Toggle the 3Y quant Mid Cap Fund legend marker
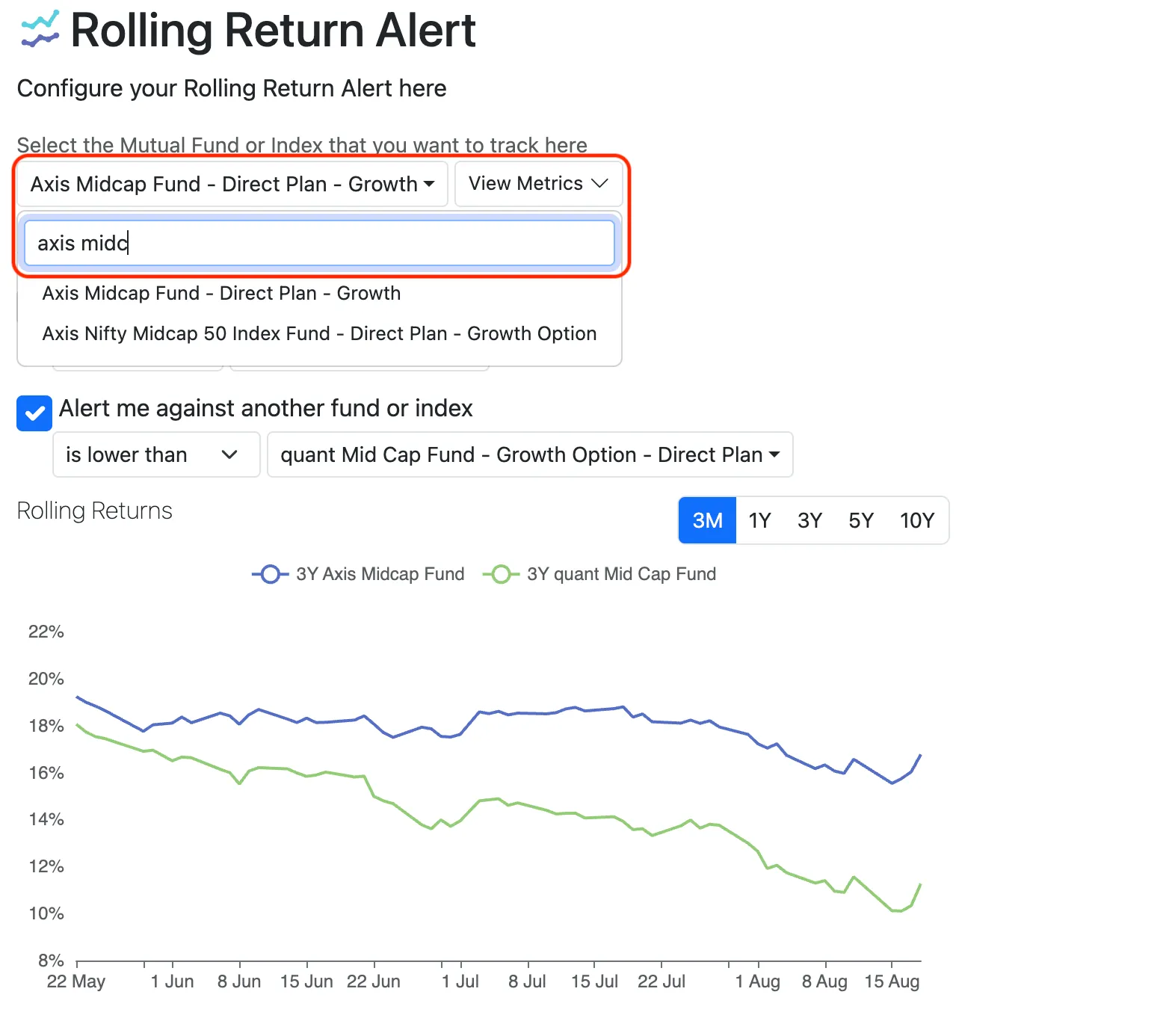1172x1036 pixels. pos(501,574)
